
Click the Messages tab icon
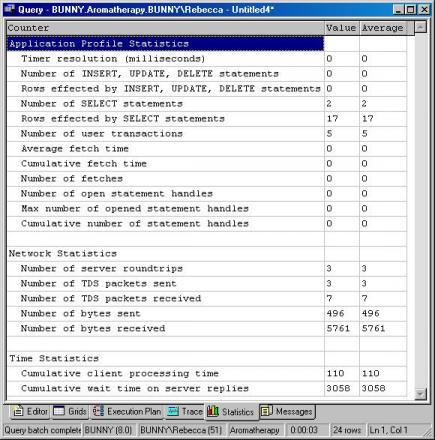point(267,411)
